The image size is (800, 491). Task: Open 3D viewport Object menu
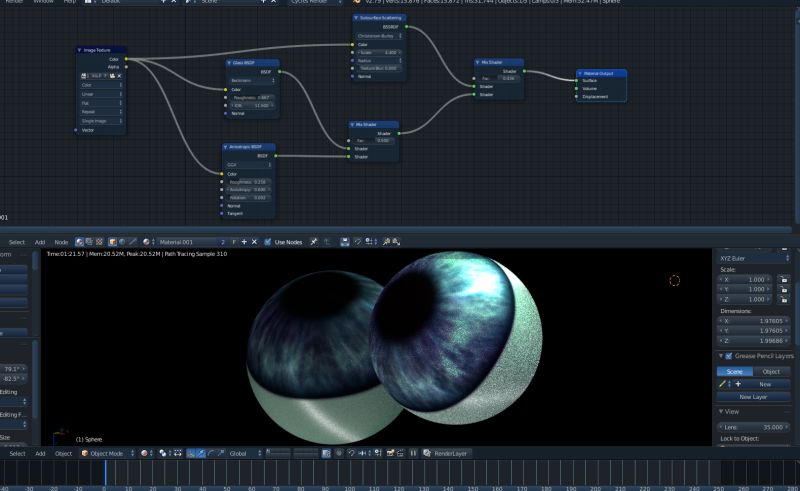pyautogui.click(x=63, y=453)
